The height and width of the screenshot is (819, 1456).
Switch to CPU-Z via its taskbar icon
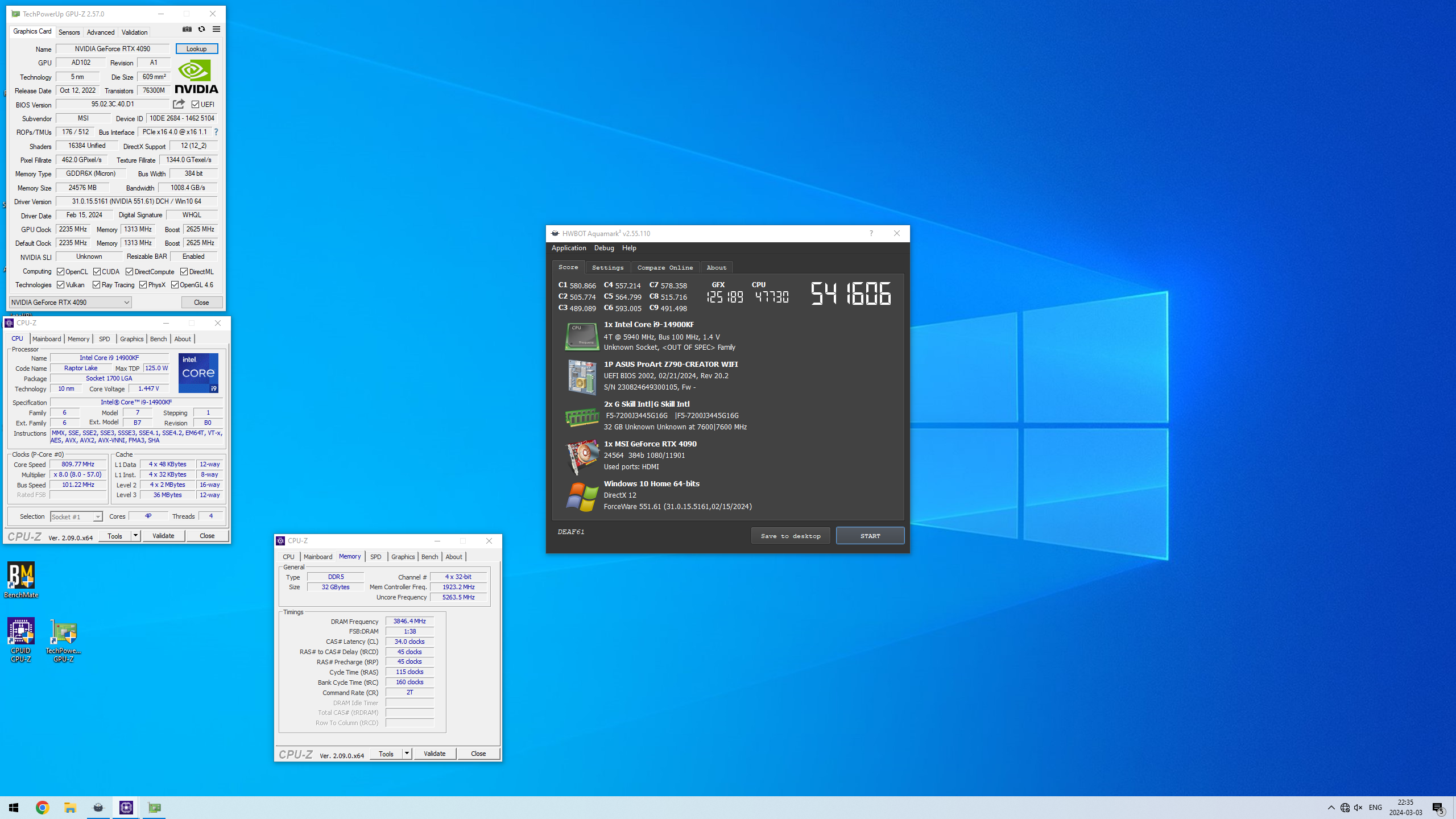coord(126,808)
